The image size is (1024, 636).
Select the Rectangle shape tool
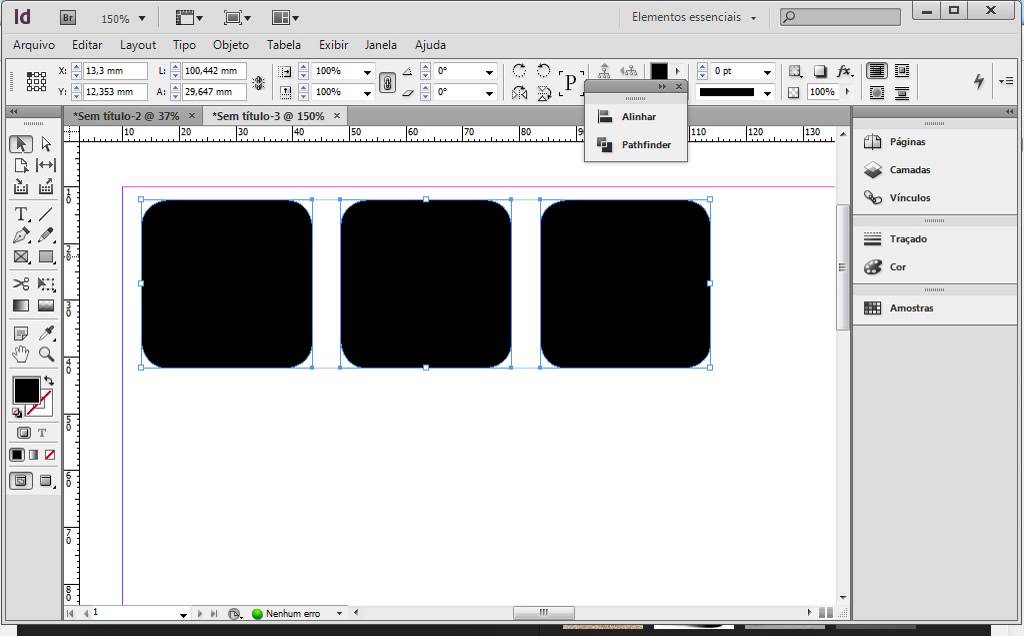pos(46,257)
